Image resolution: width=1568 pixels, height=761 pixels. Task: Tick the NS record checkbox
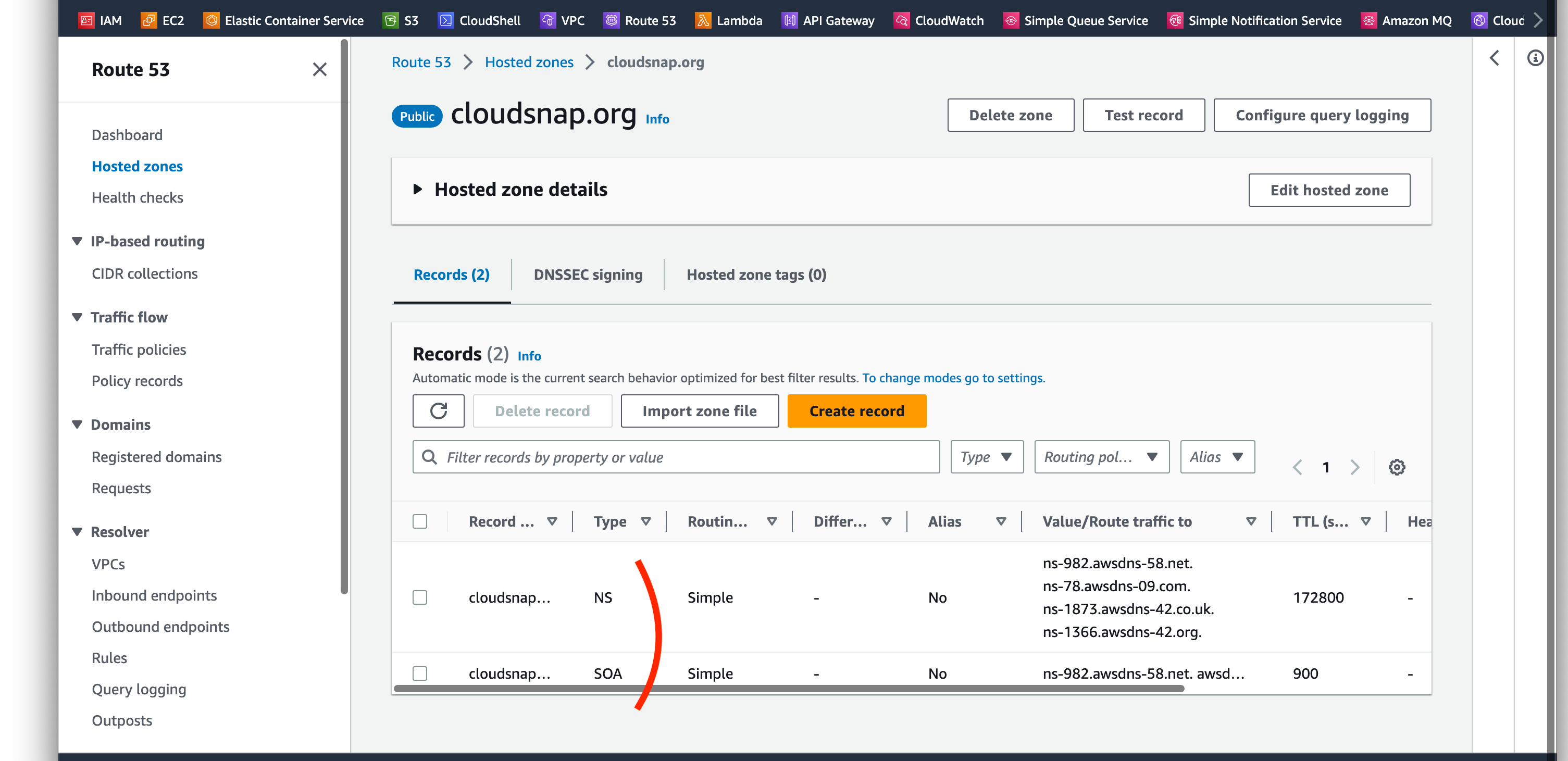419,597
